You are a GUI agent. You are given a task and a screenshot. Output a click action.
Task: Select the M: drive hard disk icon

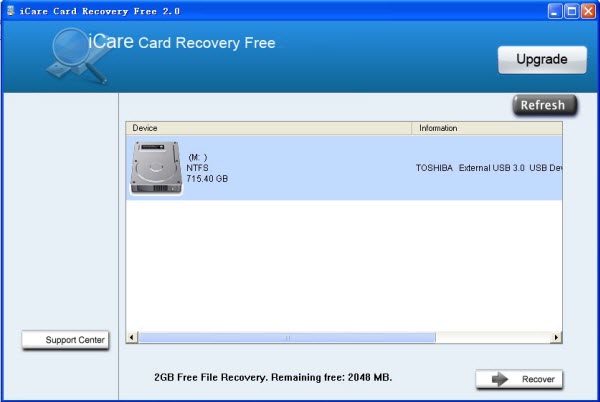[156, 168]
